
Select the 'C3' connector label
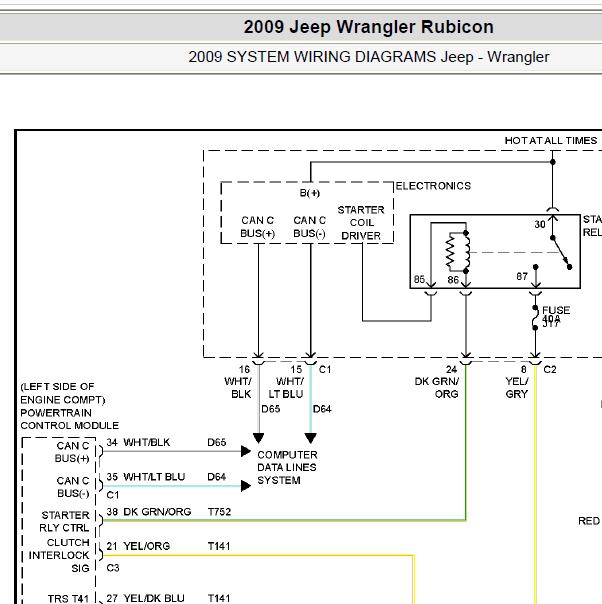(113, 568)
